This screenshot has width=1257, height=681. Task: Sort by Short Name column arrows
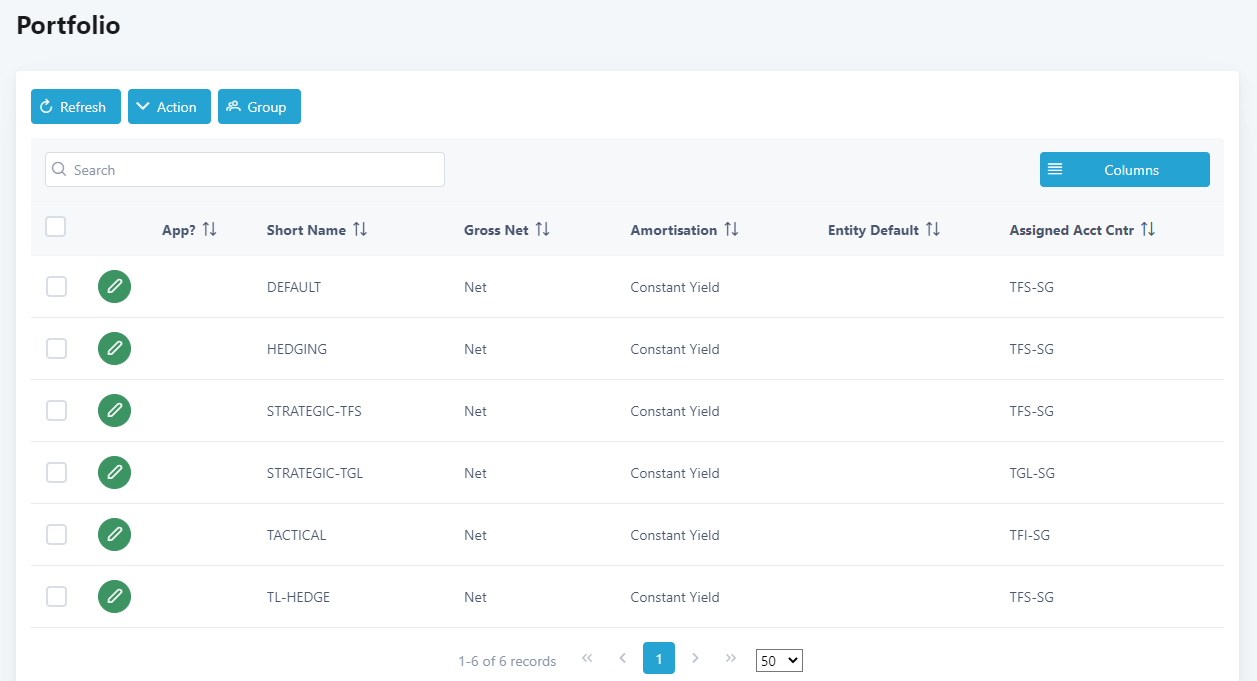click(360, 230)
